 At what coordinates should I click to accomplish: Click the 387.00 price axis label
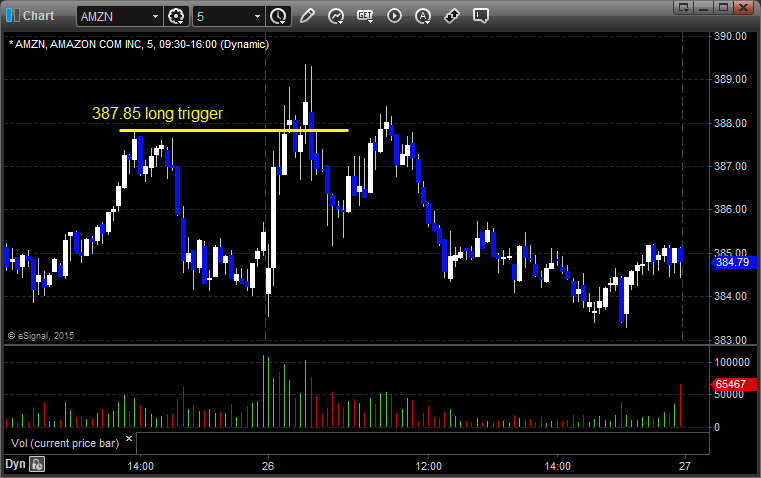coord(730,166)
